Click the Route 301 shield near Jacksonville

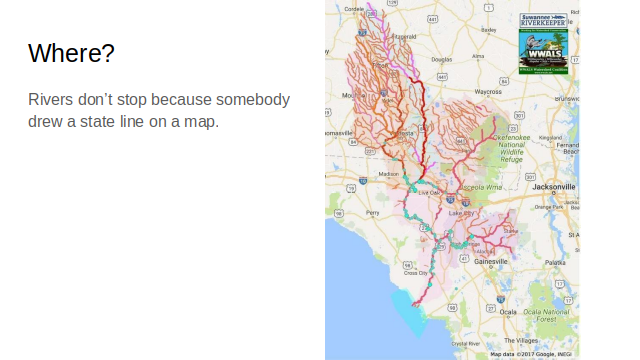pyautogui.click(x=530, y=177)
